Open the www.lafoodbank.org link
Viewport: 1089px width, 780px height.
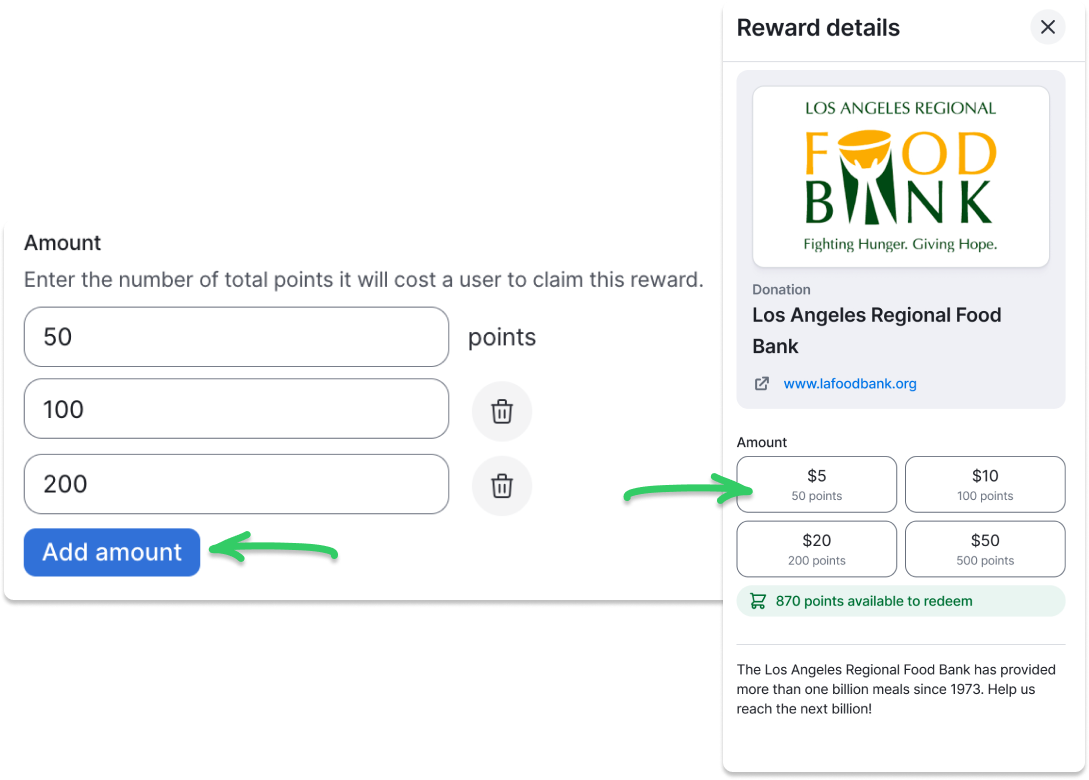tap(849, 383)
